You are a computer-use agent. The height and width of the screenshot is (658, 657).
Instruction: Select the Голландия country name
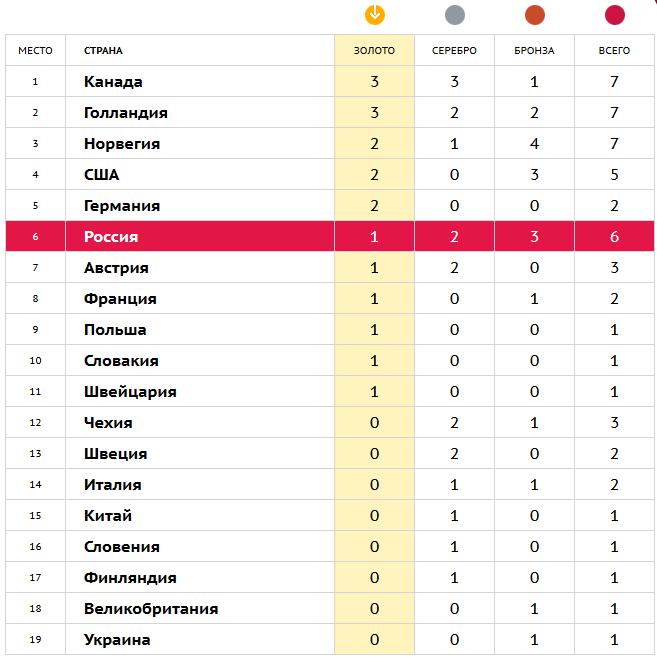point(126,113)
